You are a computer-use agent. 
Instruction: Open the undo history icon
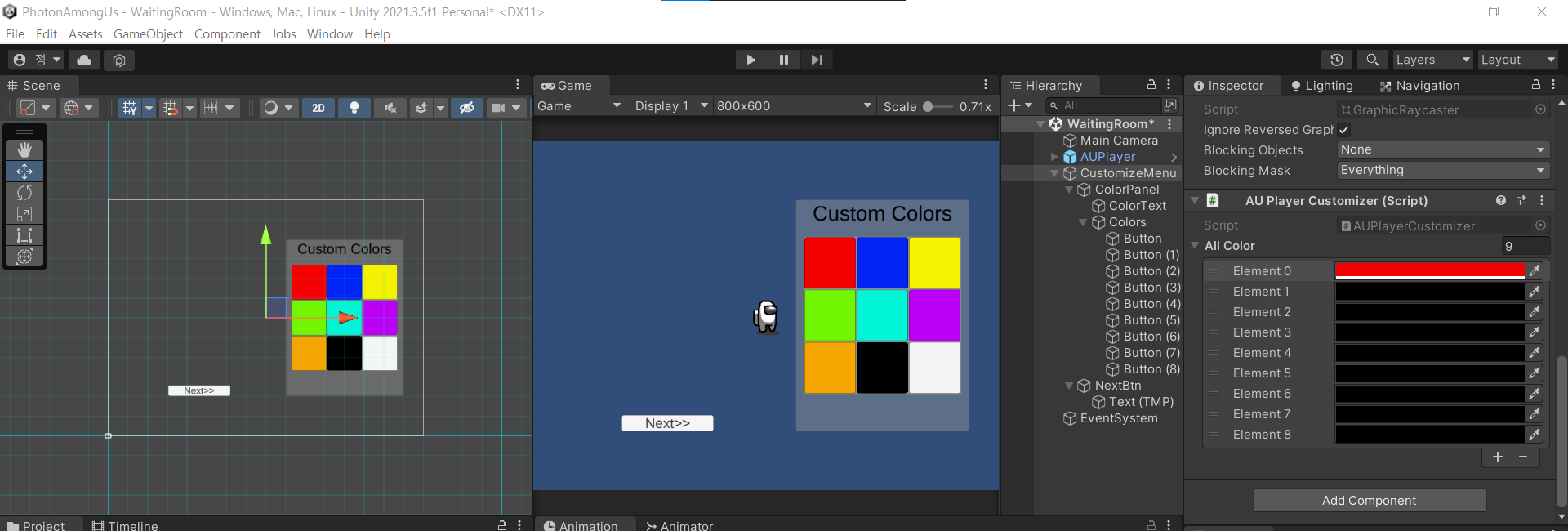click(1337, 60)
